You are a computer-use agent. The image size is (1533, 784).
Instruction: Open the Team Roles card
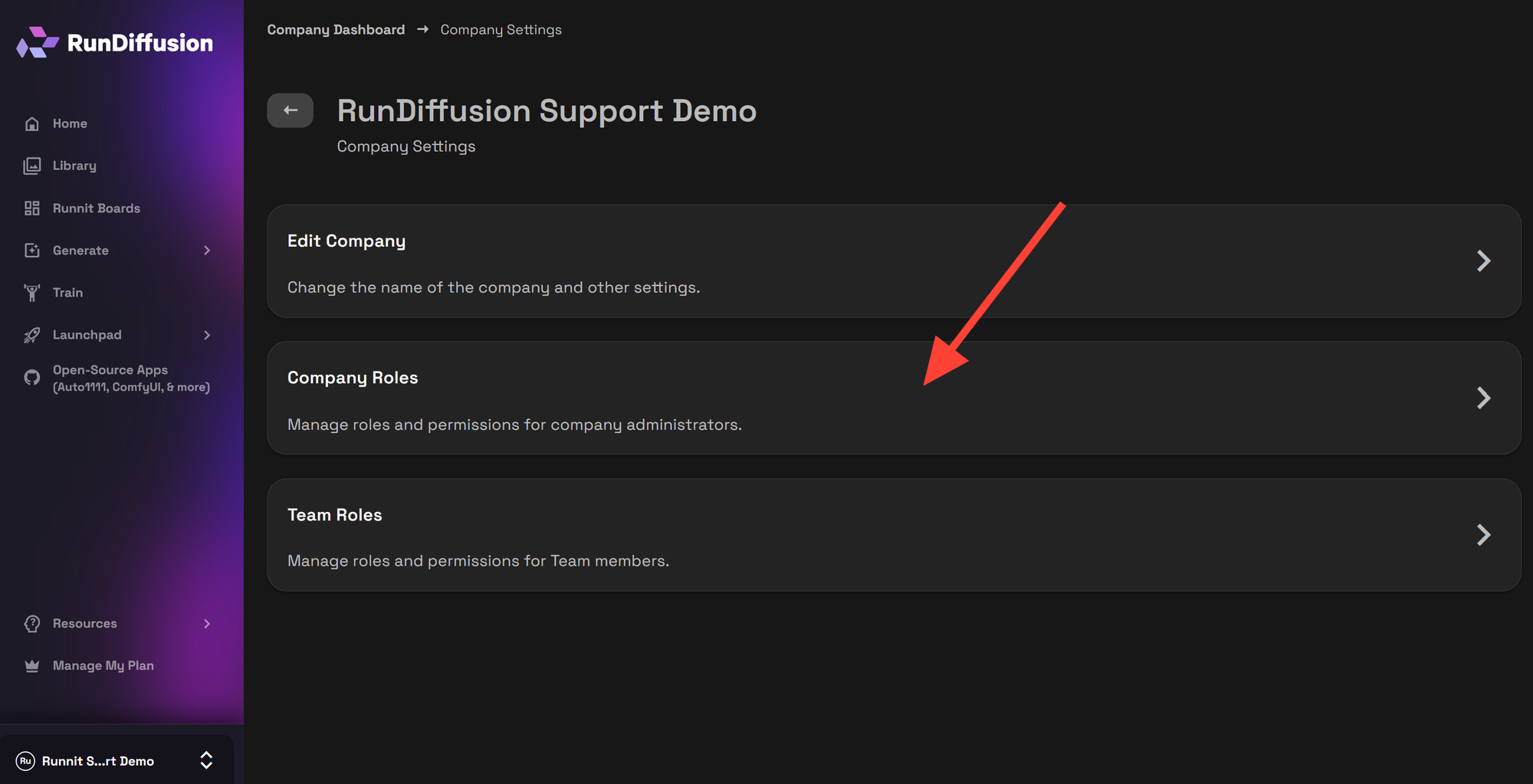click(892, 535)
